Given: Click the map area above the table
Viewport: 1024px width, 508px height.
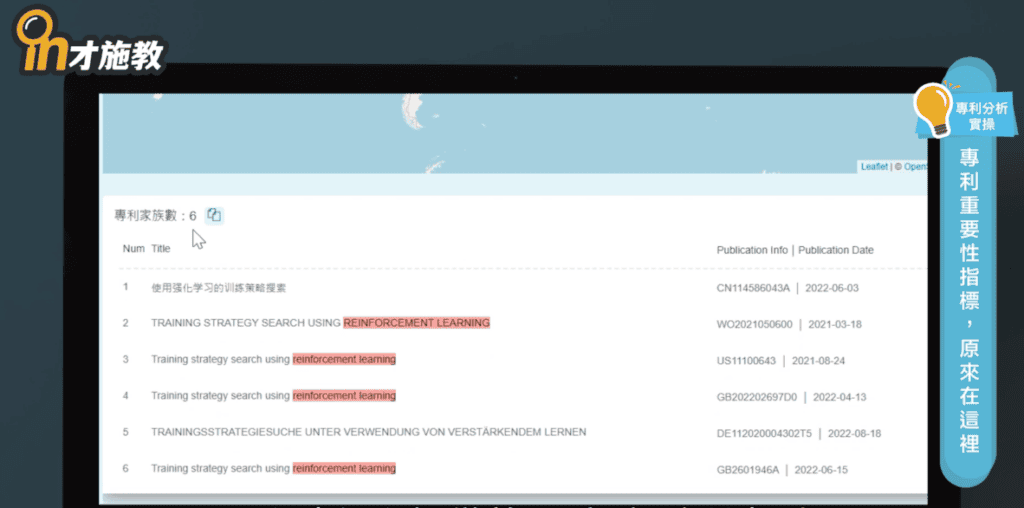Looking at the screenshot, I should [x=500, y=130].
